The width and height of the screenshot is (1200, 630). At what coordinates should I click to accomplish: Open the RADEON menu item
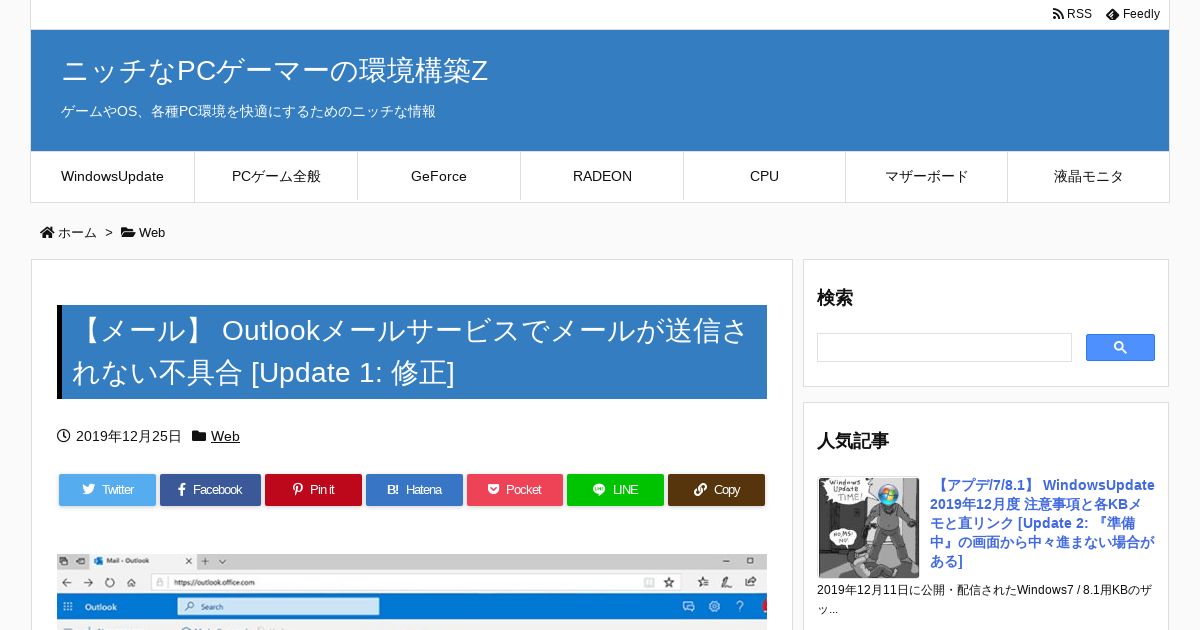tap(602, 177)
